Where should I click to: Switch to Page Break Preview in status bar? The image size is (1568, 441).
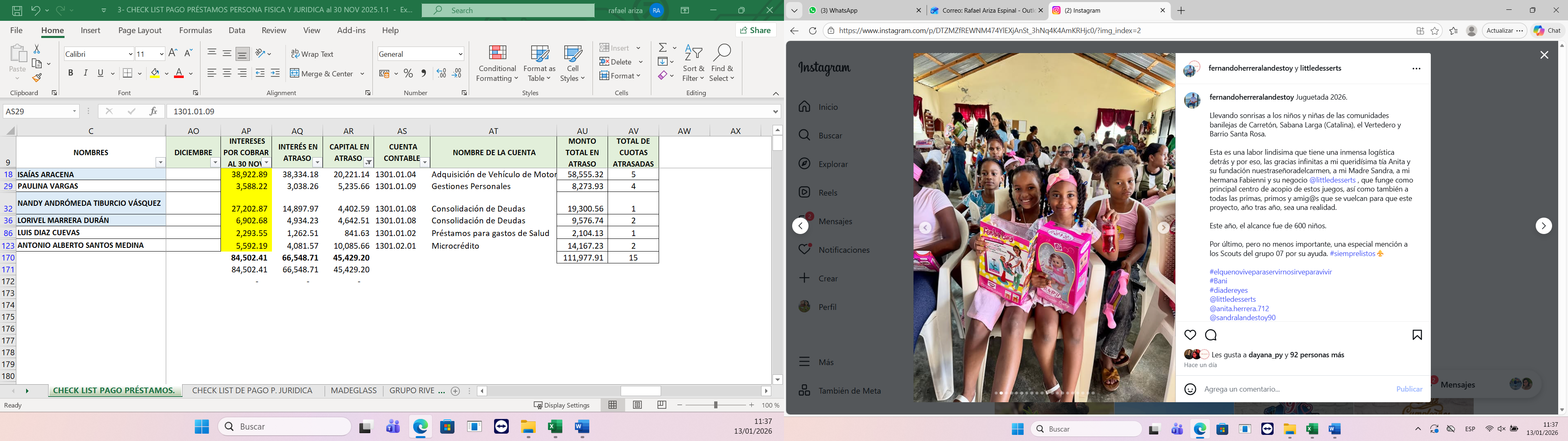coord(661,405)
